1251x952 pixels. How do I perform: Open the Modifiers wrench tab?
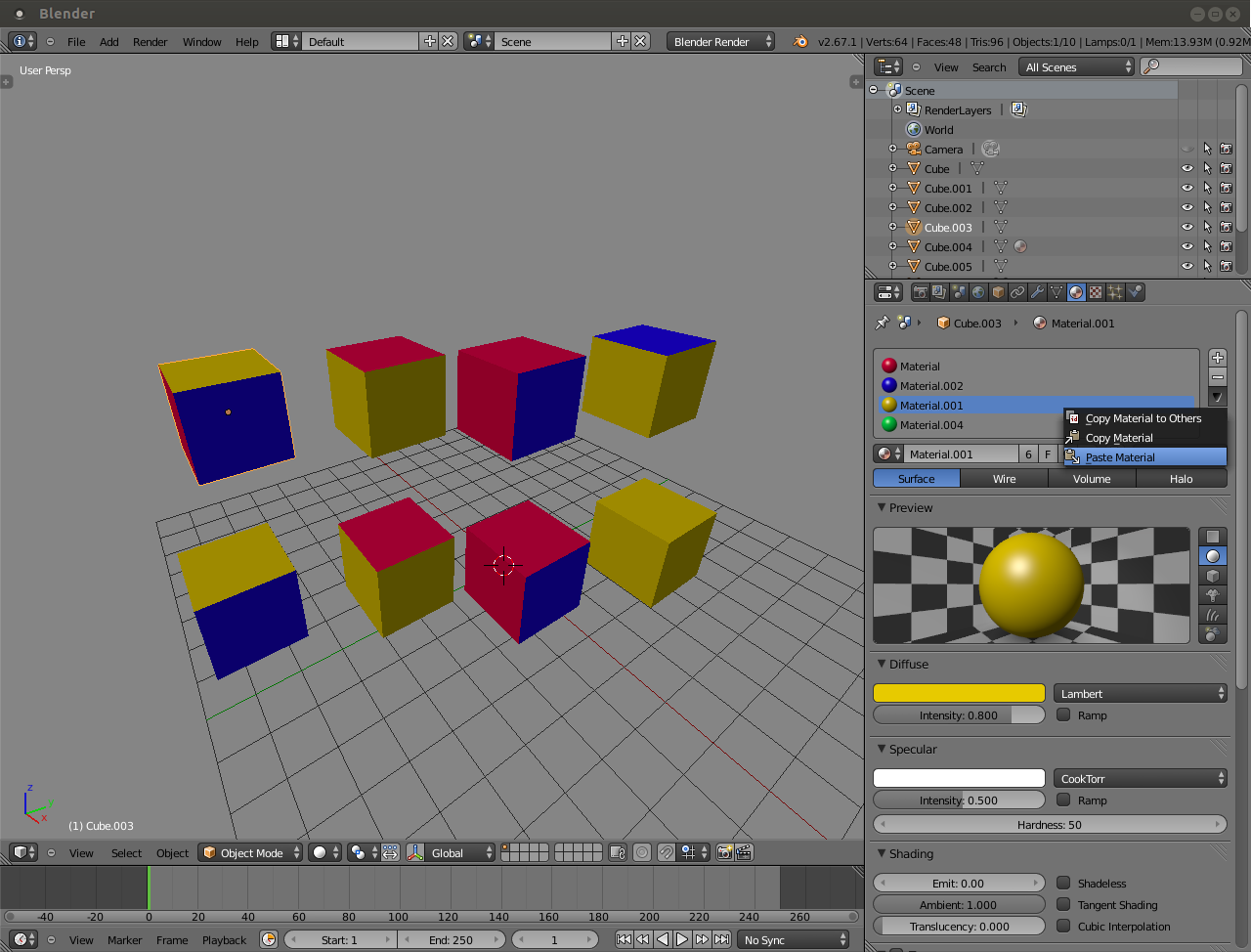coord(1037,292)
